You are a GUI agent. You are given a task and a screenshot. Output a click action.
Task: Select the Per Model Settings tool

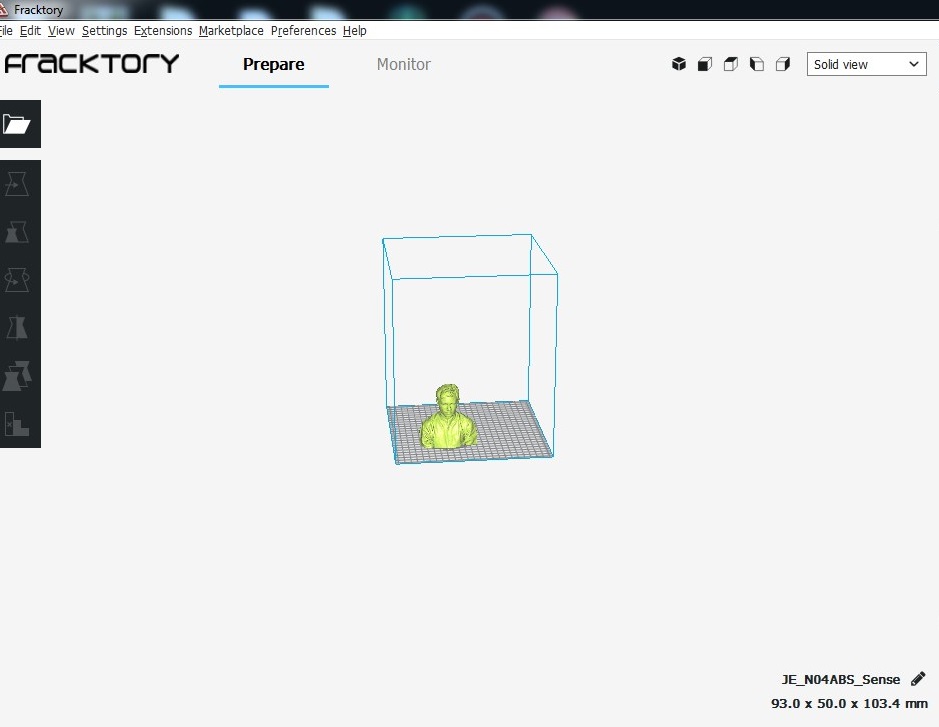(x=17, y=375)
